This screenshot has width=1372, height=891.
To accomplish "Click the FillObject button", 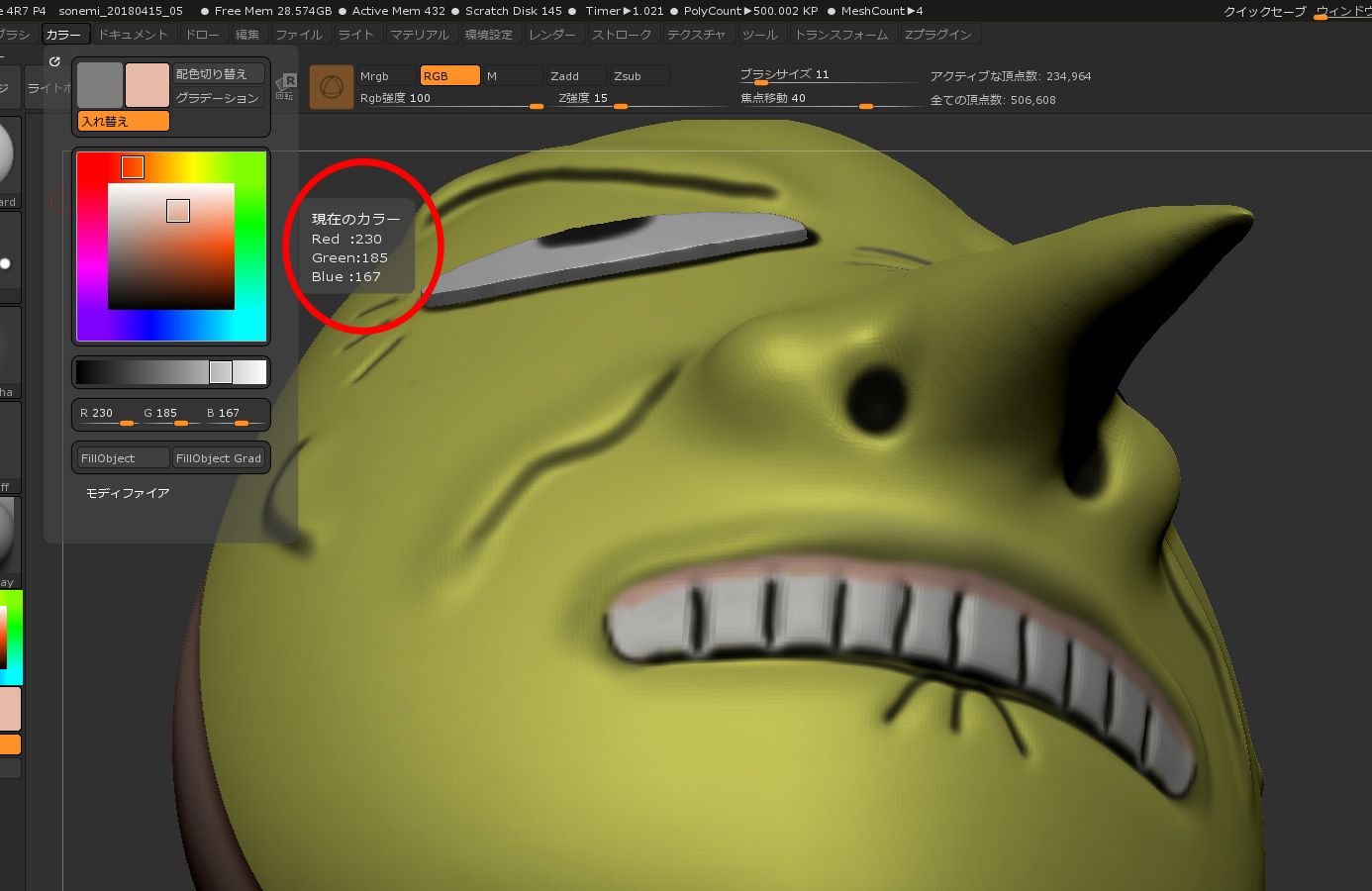I will tap(123, 458).
